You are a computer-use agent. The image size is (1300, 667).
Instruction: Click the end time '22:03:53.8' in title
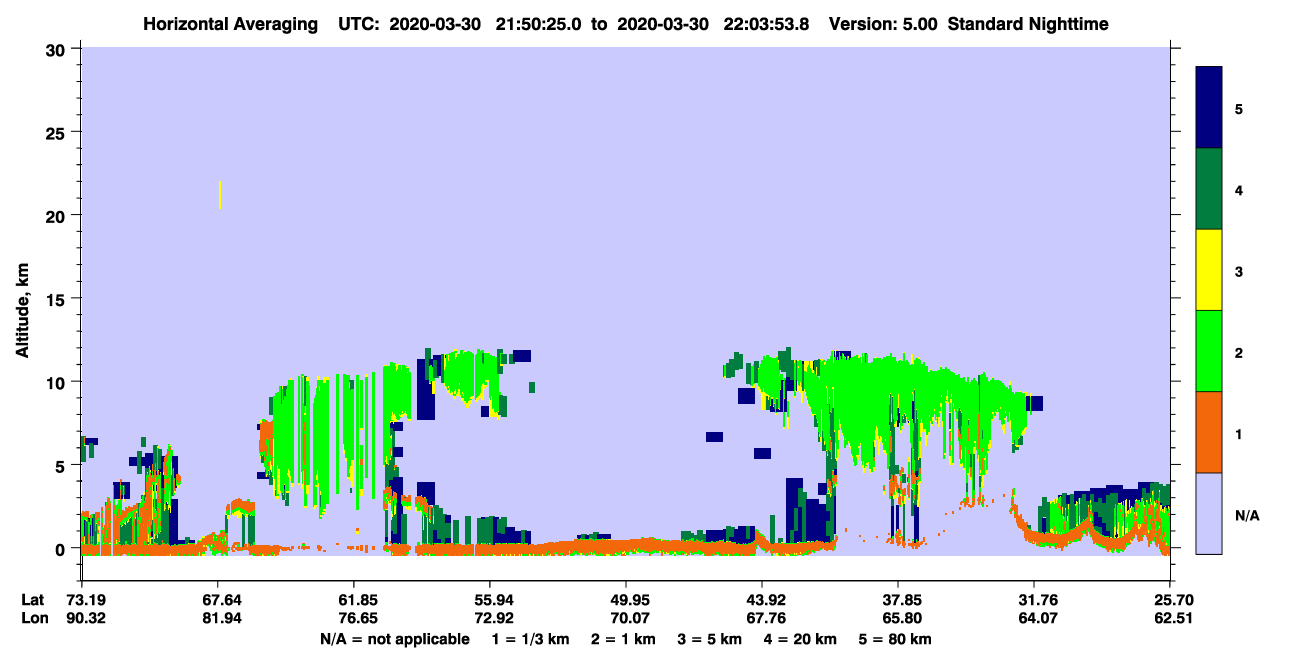coord(768,23)
